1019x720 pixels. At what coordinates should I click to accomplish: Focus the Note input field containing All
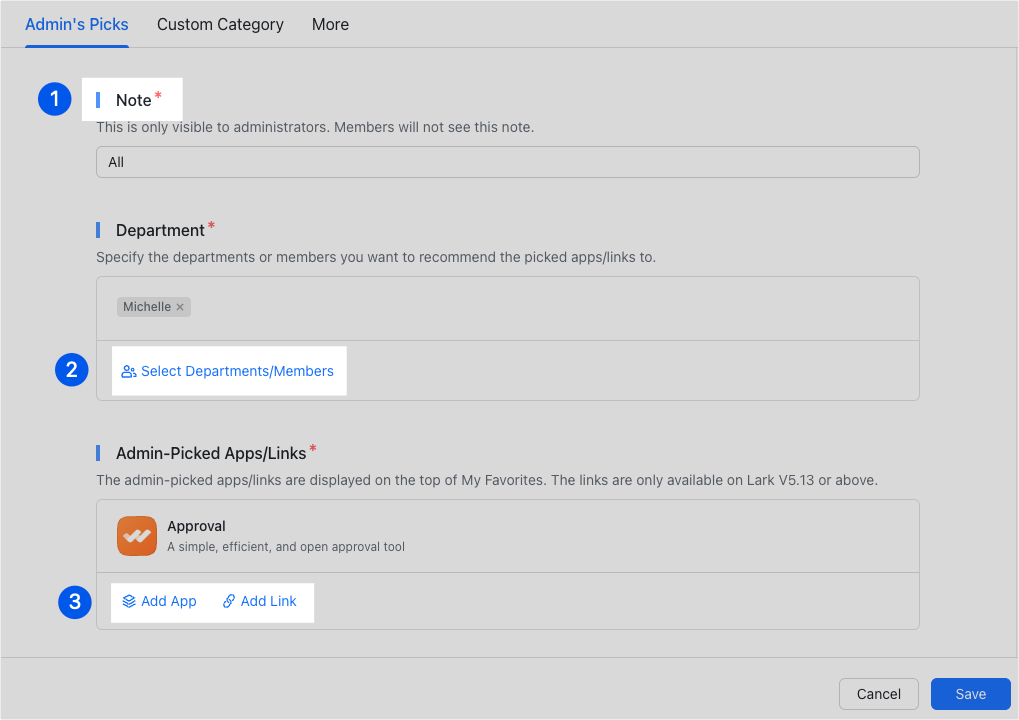pos(507,162)
